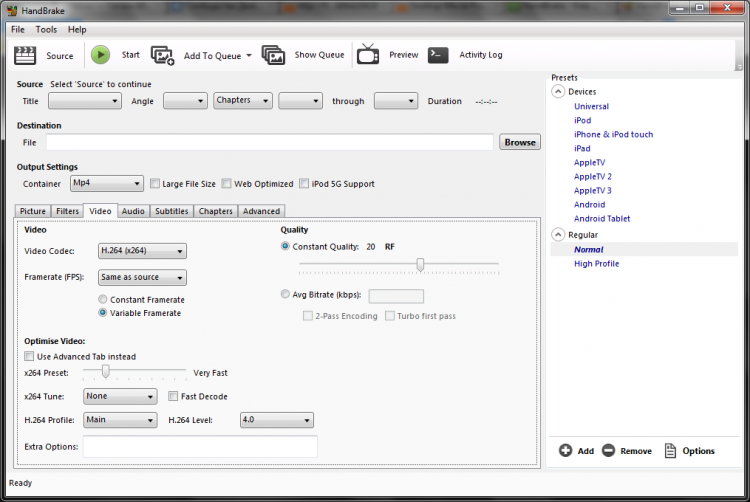
Task: Enable Fast Decode checkbox
Action: coord(173,396)
